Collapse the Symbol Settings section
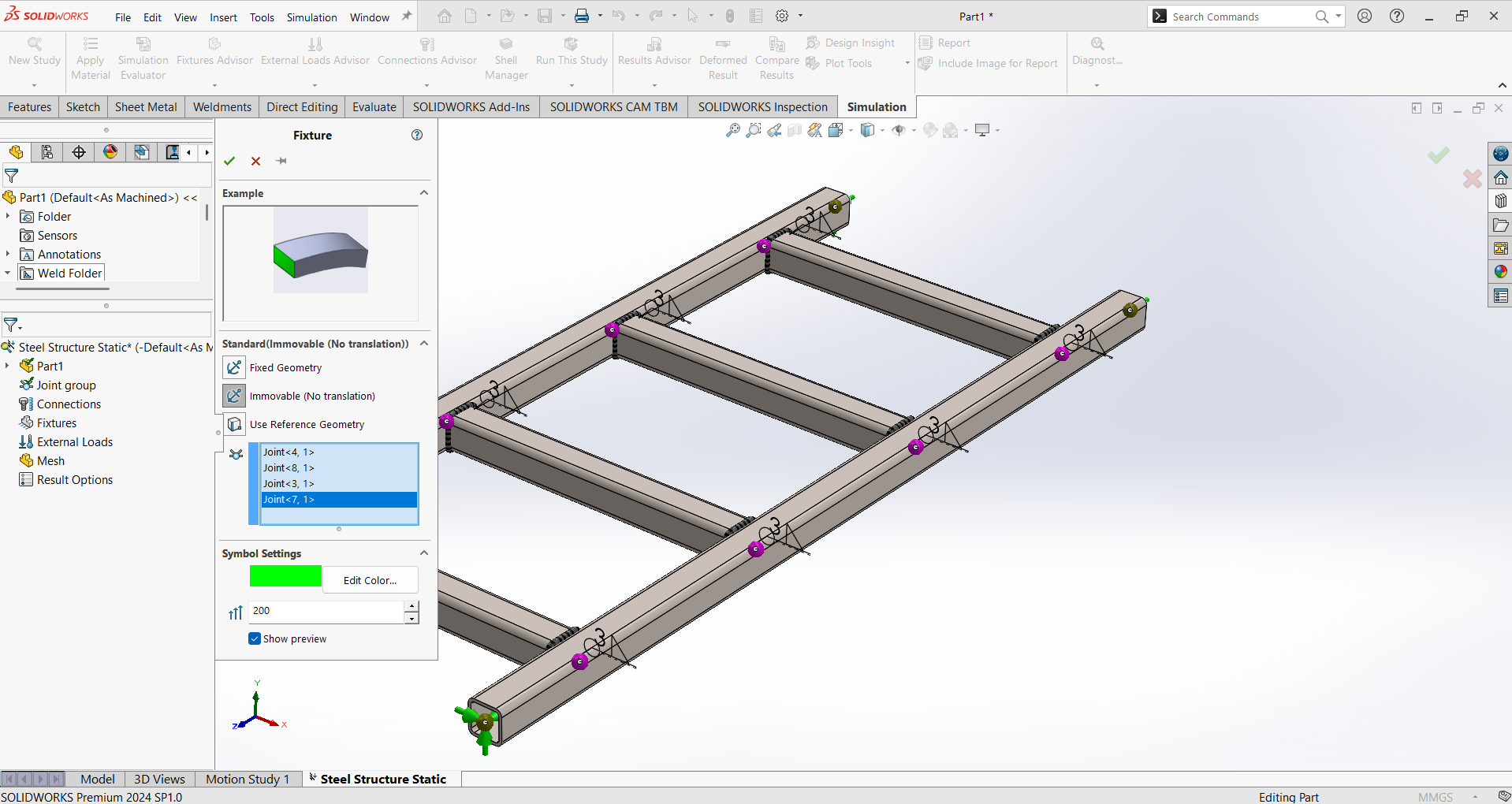The image size is (1512, 804). pos(424,553)
